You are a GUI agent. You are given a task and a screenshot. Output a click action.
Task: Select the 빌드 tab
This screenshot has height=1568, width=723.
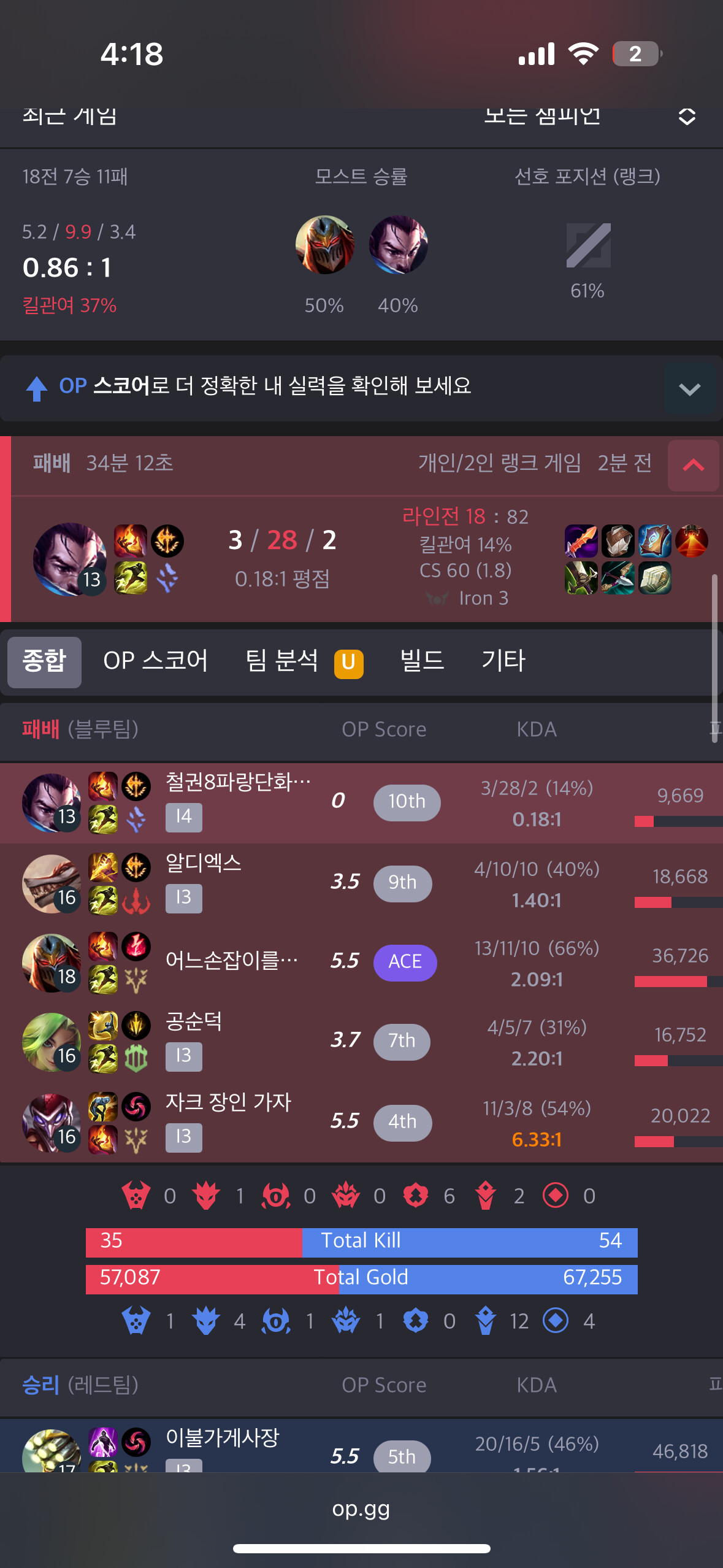(x=422, y=661)
